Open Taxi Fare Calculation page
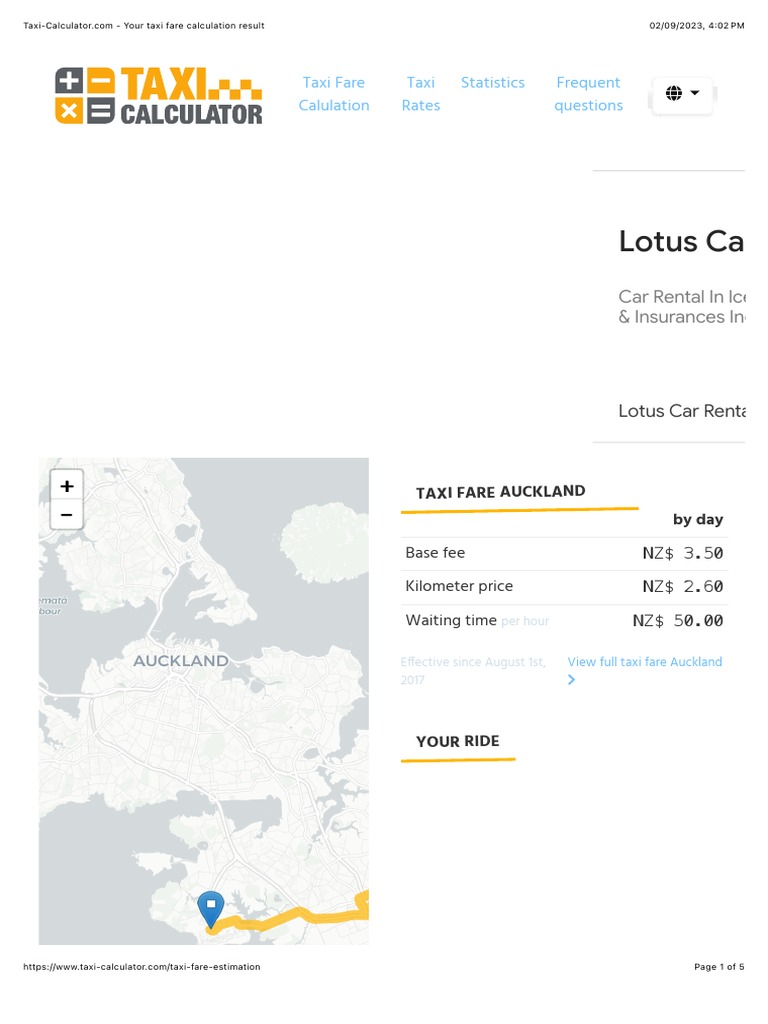The image size is (768, 1024). 334,94
